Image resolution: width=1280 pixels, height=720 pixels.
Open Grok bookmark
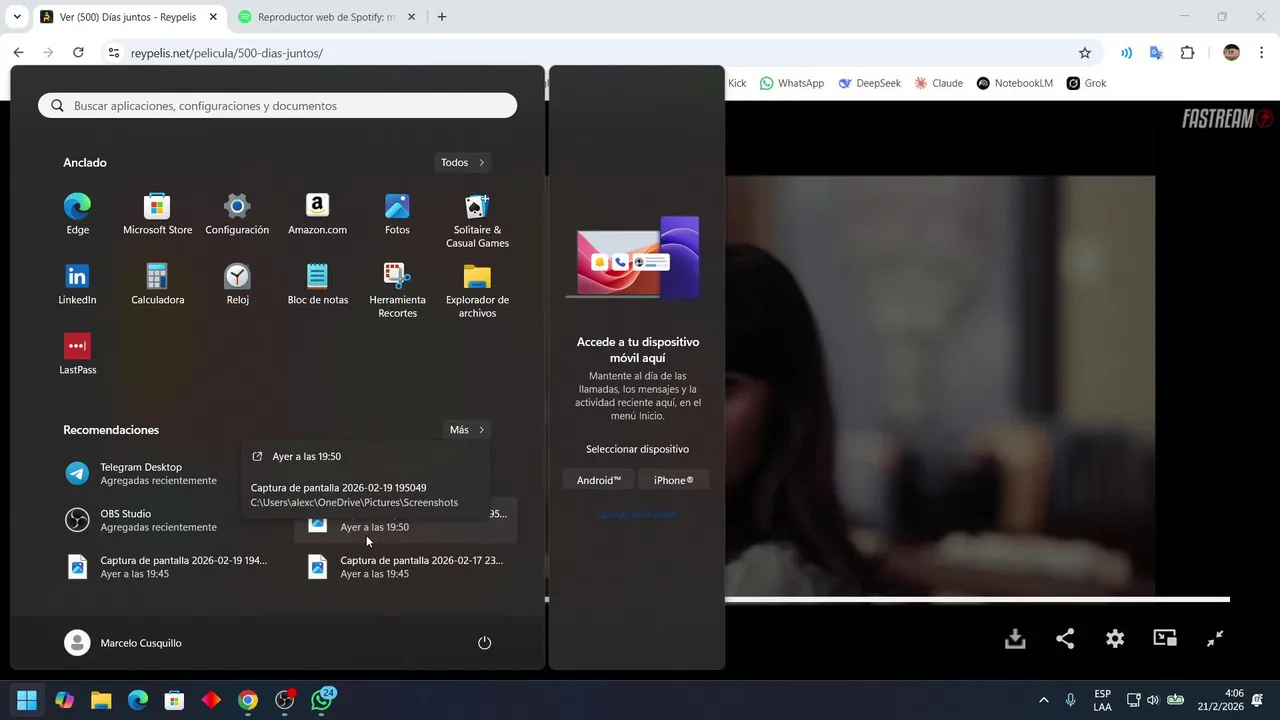tap(1086, 83)
